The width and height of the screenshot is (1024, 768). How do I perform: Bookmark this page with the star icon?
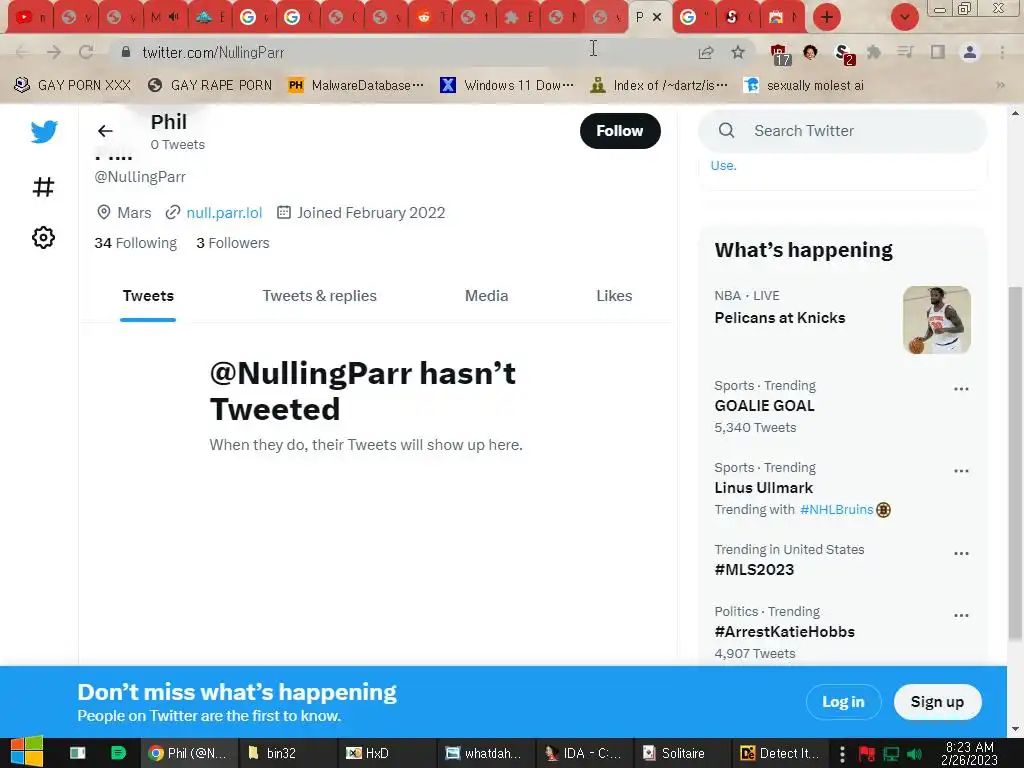738,52
